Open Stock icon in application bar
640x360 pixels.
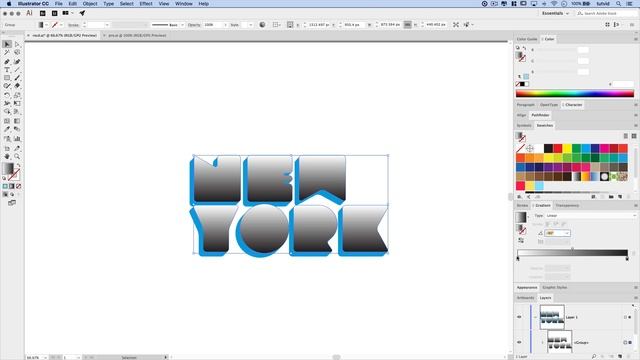point(54,13)
